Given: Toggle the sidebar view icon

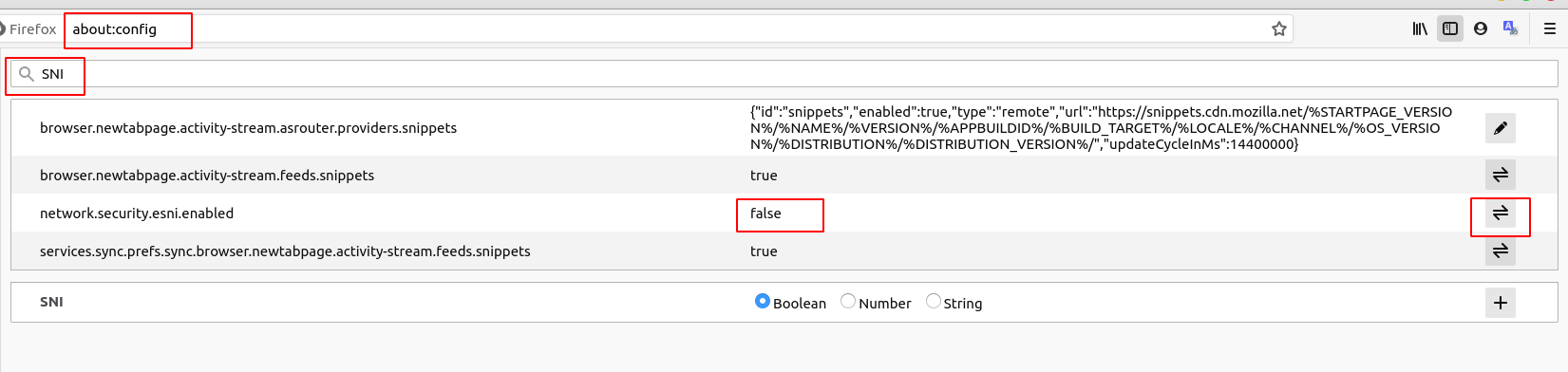Looking at the screenshot, I should point(1450,28).
